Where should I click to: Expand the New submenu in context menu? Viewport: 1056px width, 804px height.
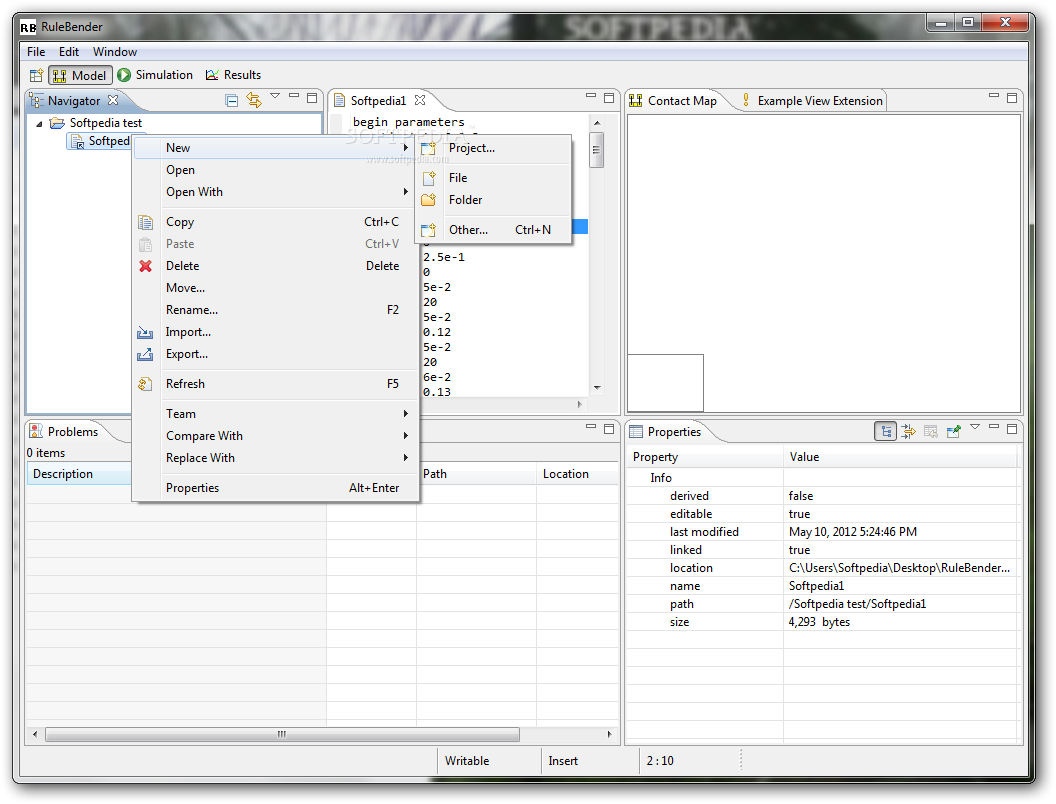click(x=275, y=147)
